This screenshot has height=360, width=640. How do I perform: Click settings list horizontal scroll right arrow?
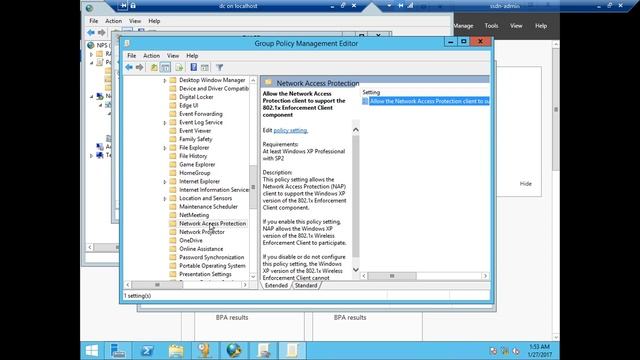[485, 276]
